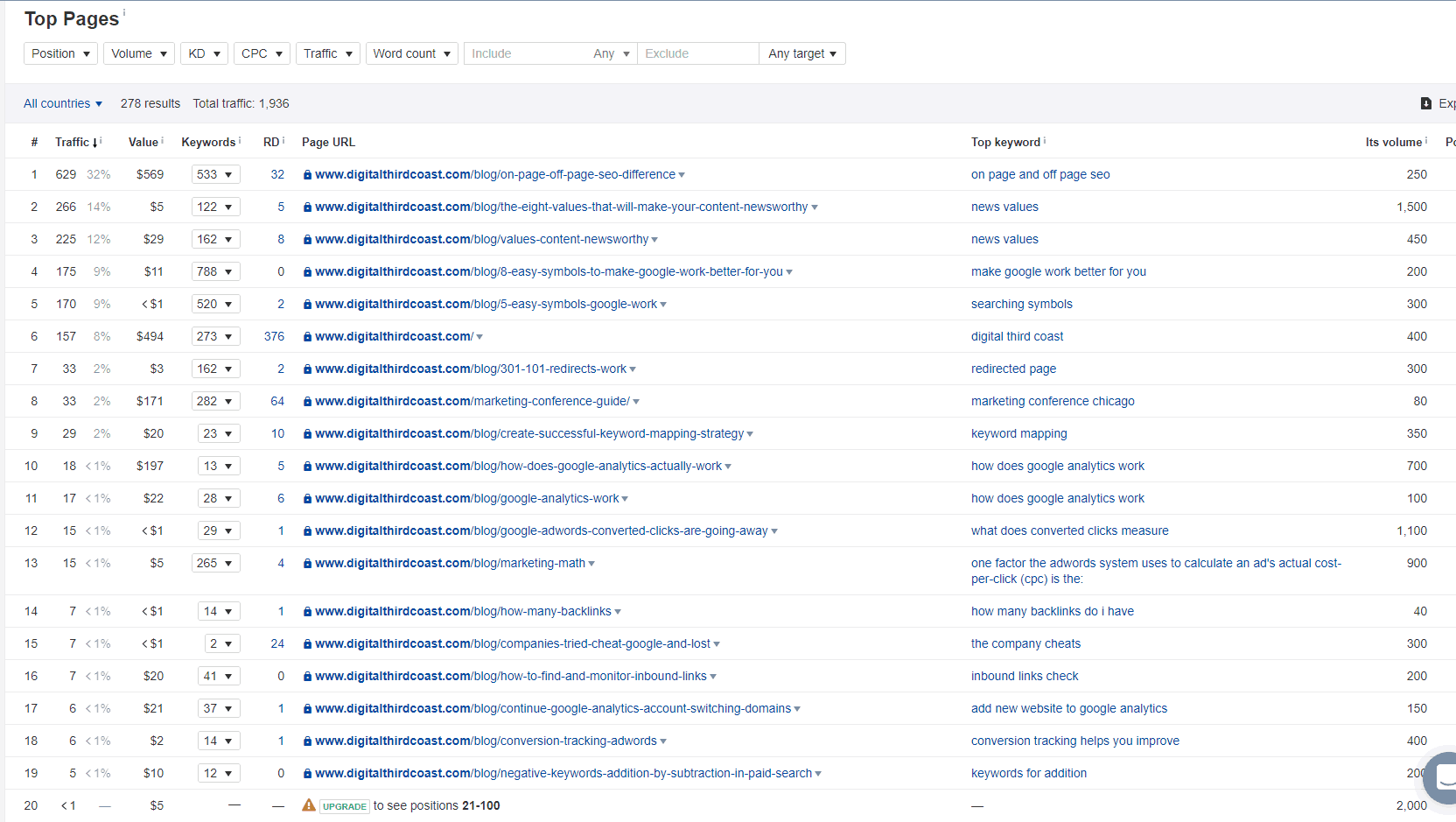Viewport: 1456px width, 822px height.
Task: Expand the All countries dropdown
Action: pyautogui.click(x=63, y=103)
